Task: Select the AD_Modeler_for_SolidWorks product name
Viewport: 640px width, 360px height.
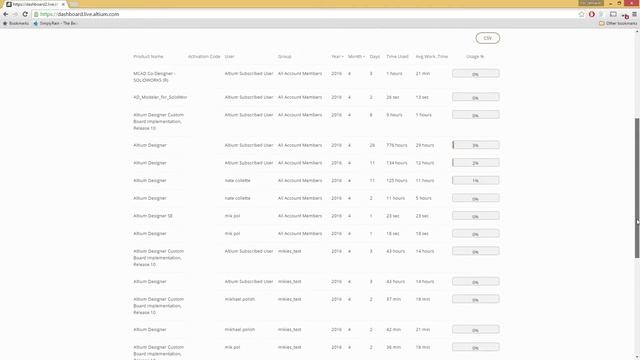Action: (x=160, y=97)
